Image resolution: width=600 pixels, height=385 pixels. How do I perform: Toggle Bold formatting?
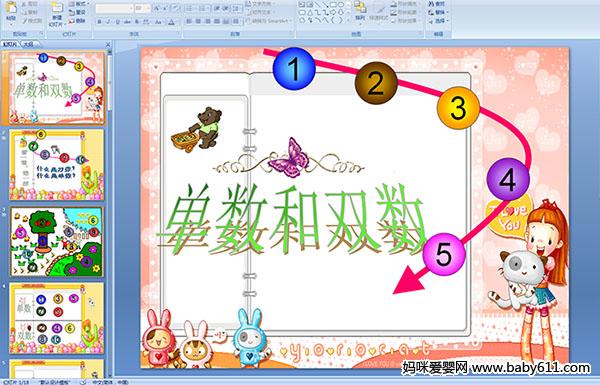[99, 22]
